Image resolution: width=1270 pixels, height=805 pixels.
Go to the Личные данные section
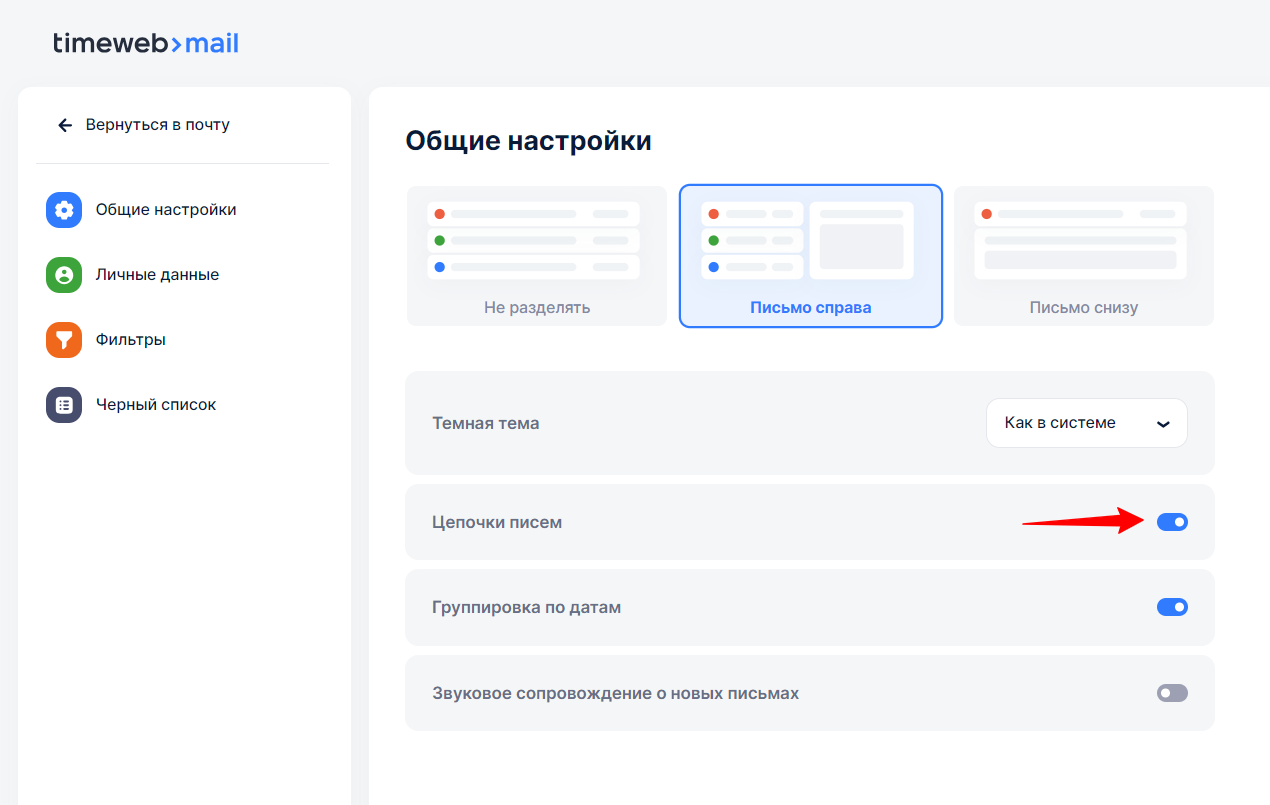157,275
